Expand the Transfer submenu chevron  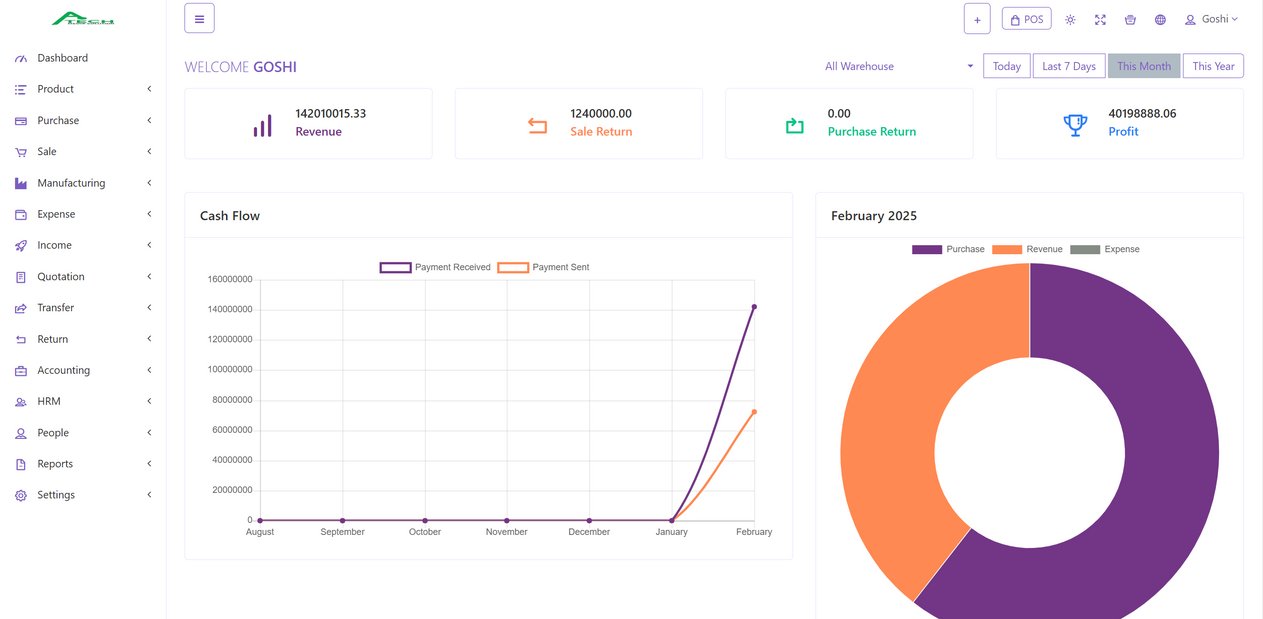point(149,308)
